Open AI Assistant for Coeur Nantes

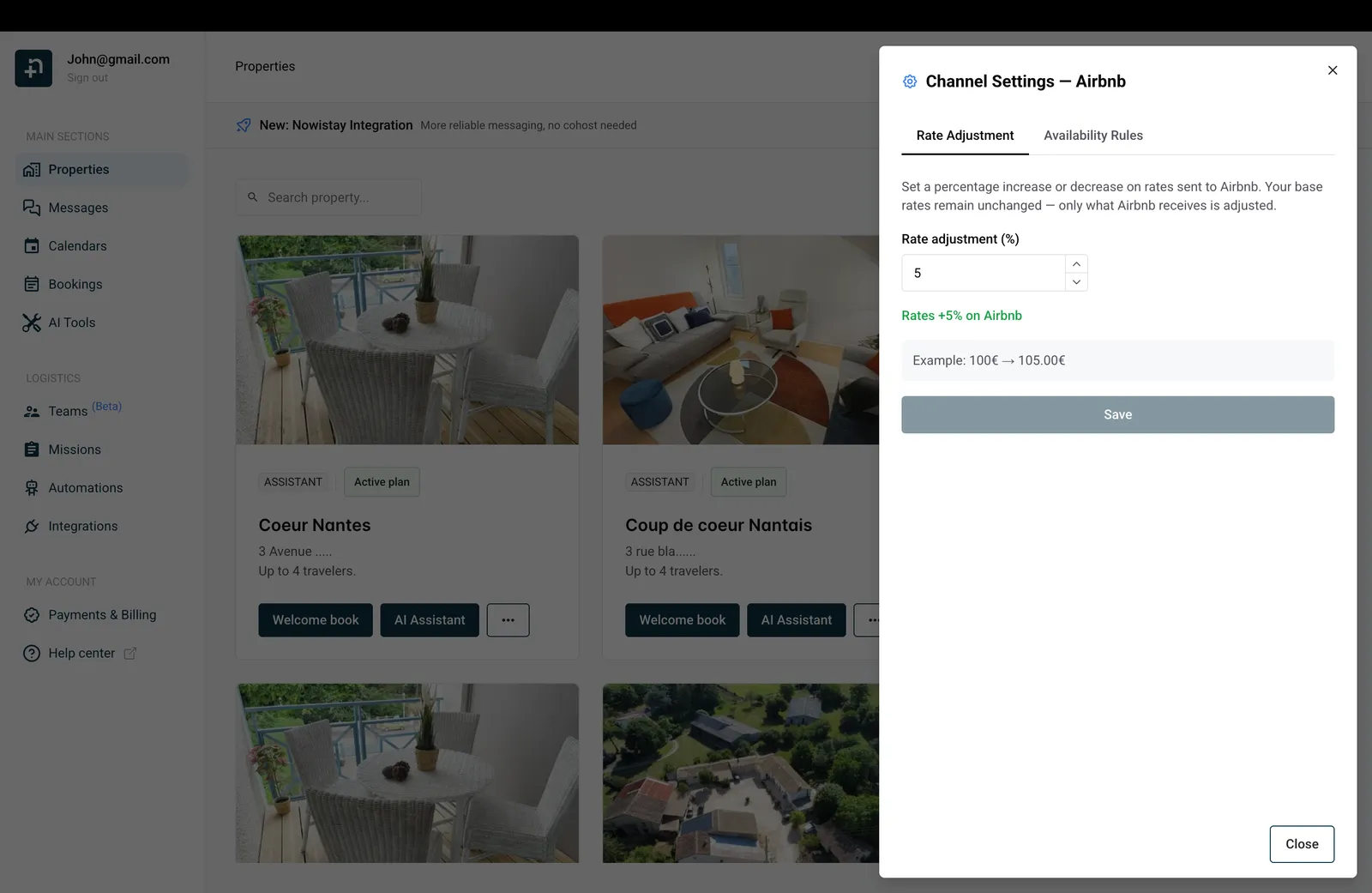tap(430, 620)
